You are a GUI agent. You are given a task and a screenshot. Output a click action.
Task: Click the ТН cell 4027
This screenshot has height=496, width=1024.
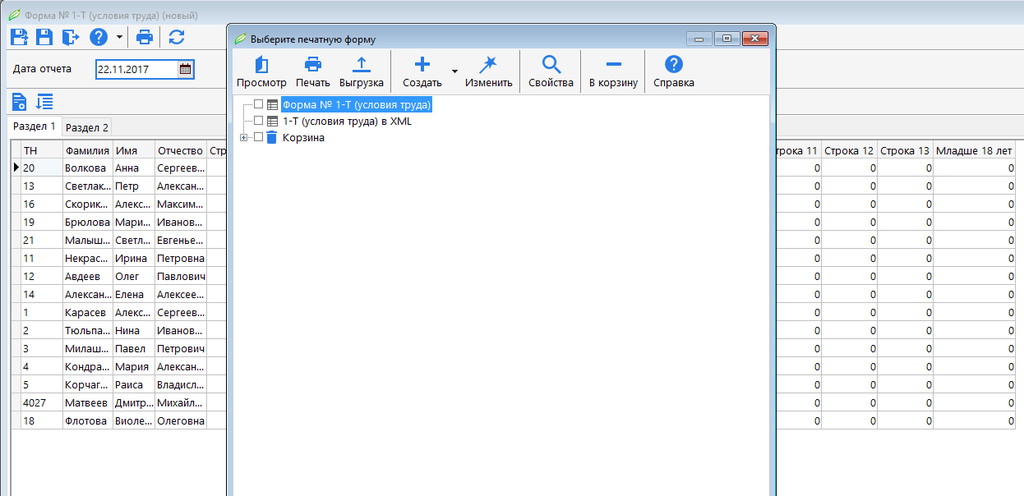click(42, 403)
